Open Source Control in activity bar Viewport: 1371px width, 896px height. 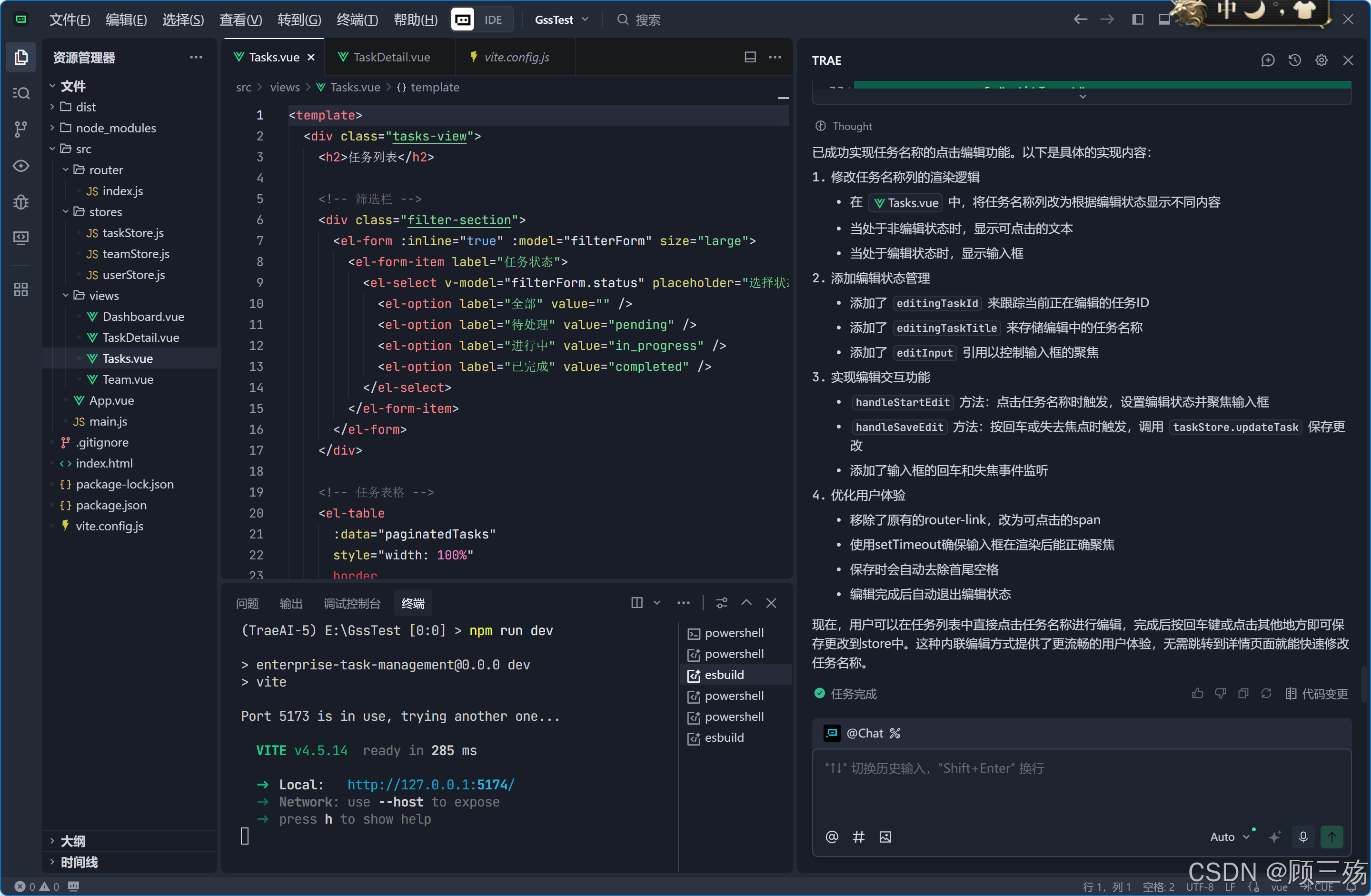(x=21, y=129)
